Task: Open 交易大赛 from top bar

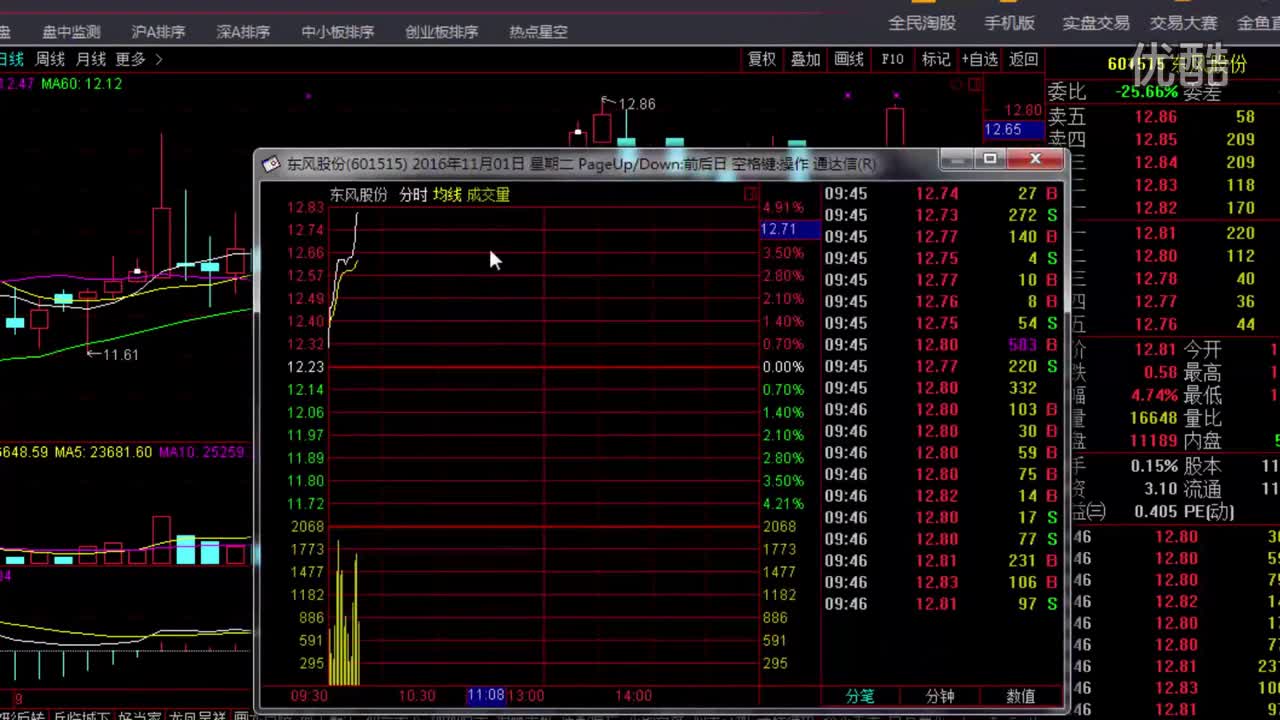Action: (x=1184, y=23)
